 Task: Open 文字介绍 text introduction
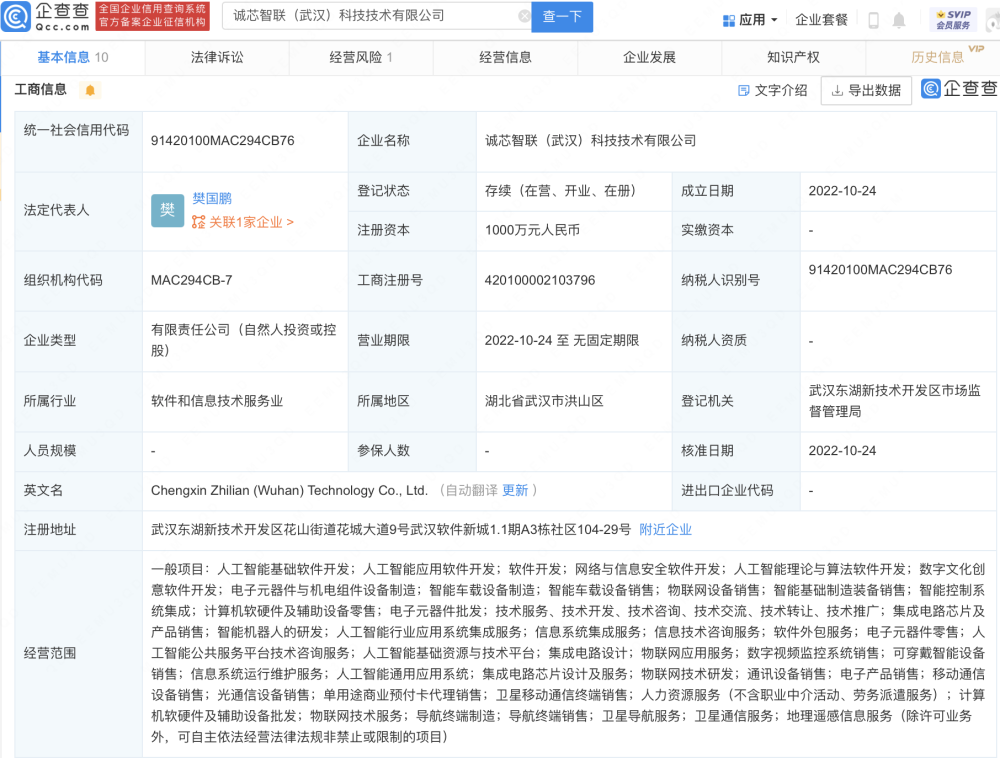pos(772,90)
